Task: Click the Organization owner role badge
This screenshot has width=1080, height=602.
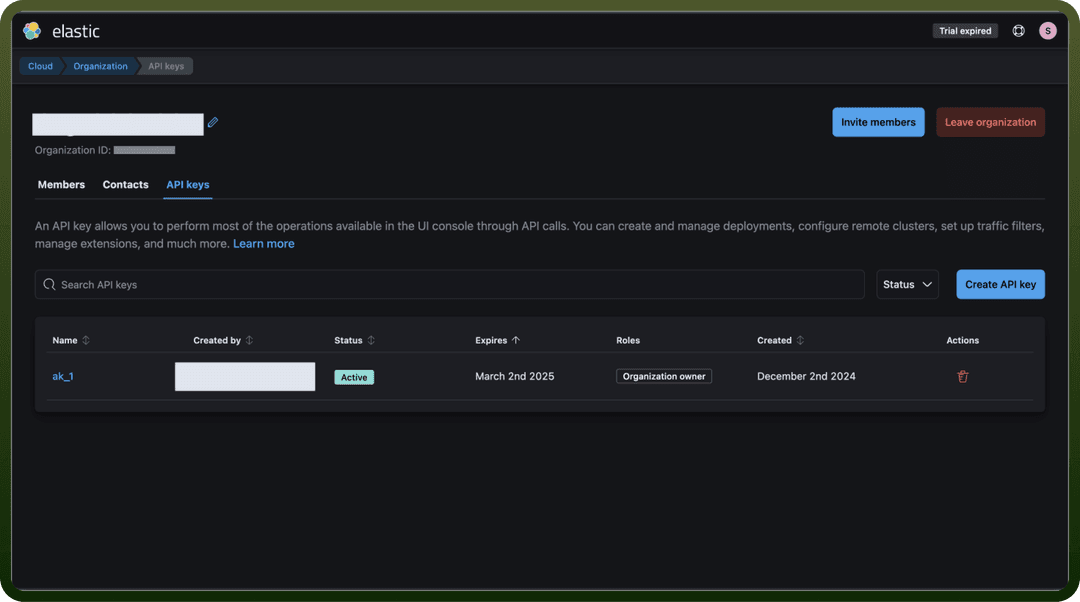Action: (664, 376)
